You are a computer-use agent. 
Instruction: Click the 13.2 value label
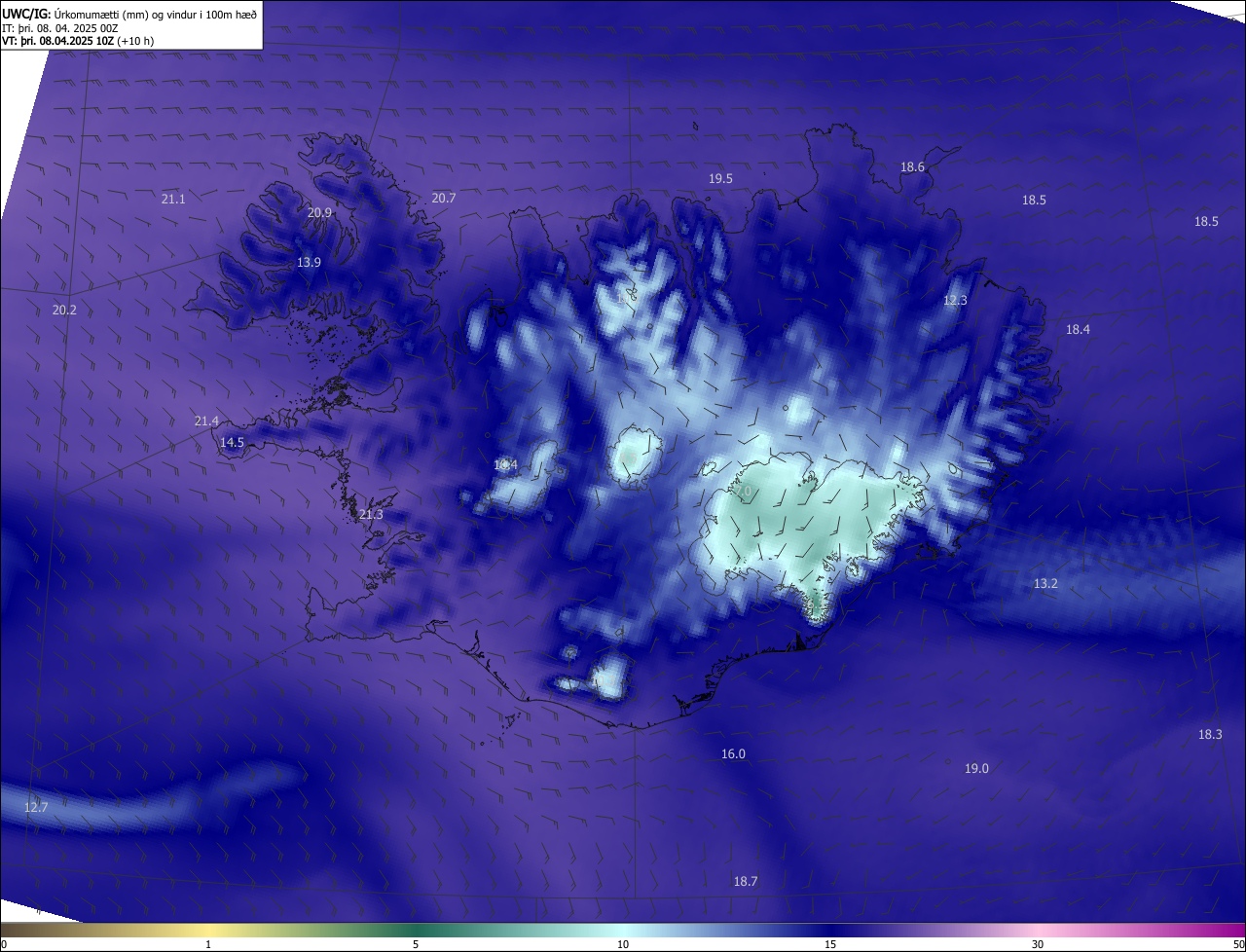[x=1045, y=583]
